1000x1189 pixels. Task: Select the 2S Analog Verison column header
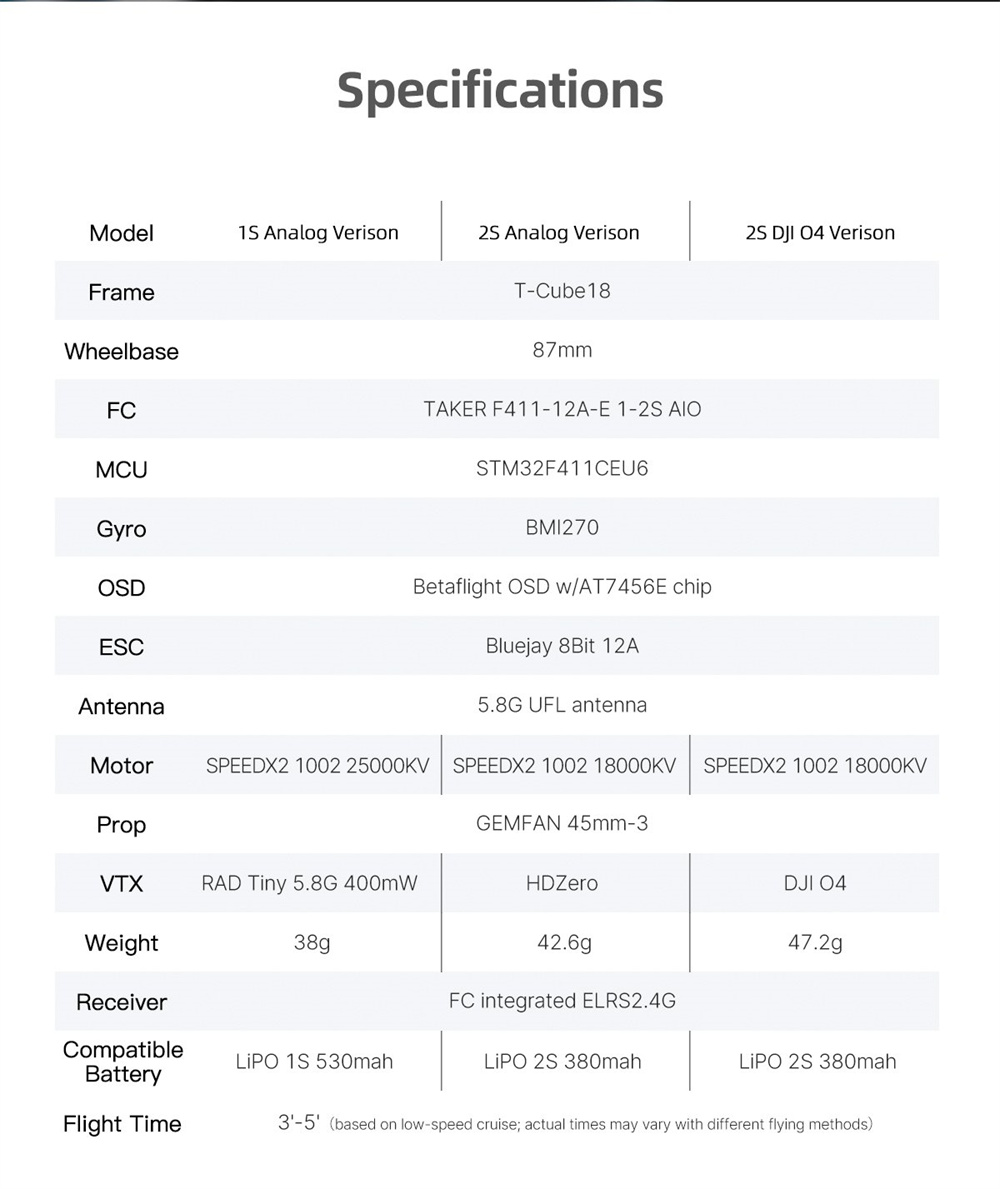click(x=559, y=233)
